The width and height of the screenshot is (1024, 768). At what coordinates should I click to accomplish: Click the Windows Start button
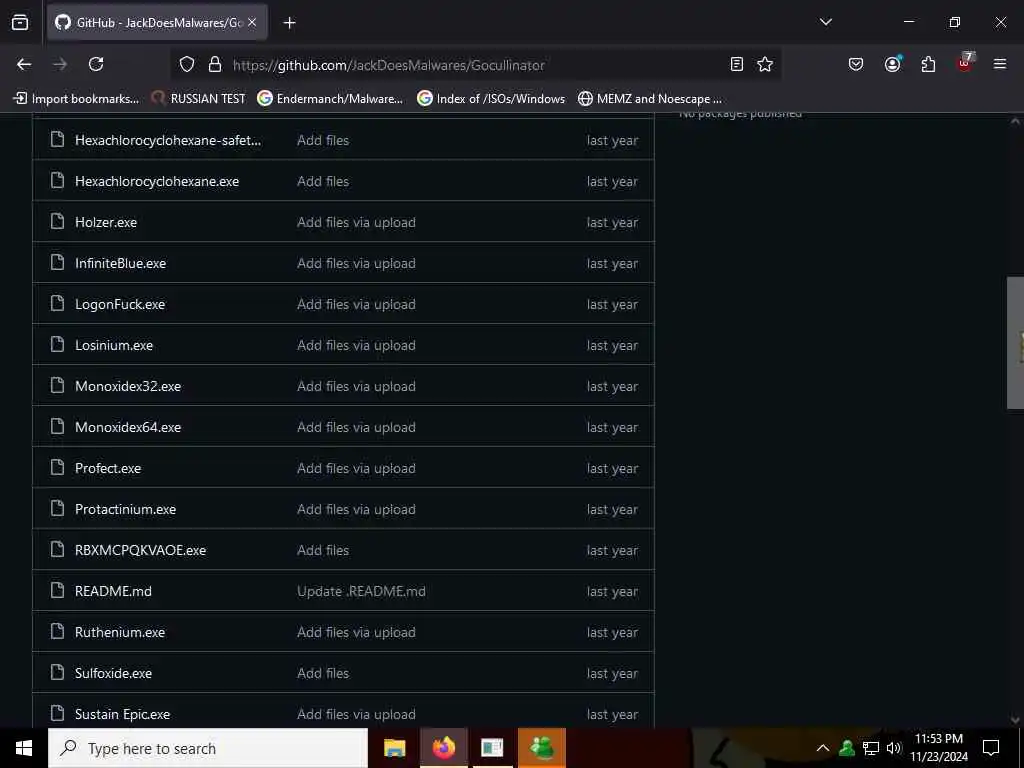[x=24, y=748]
